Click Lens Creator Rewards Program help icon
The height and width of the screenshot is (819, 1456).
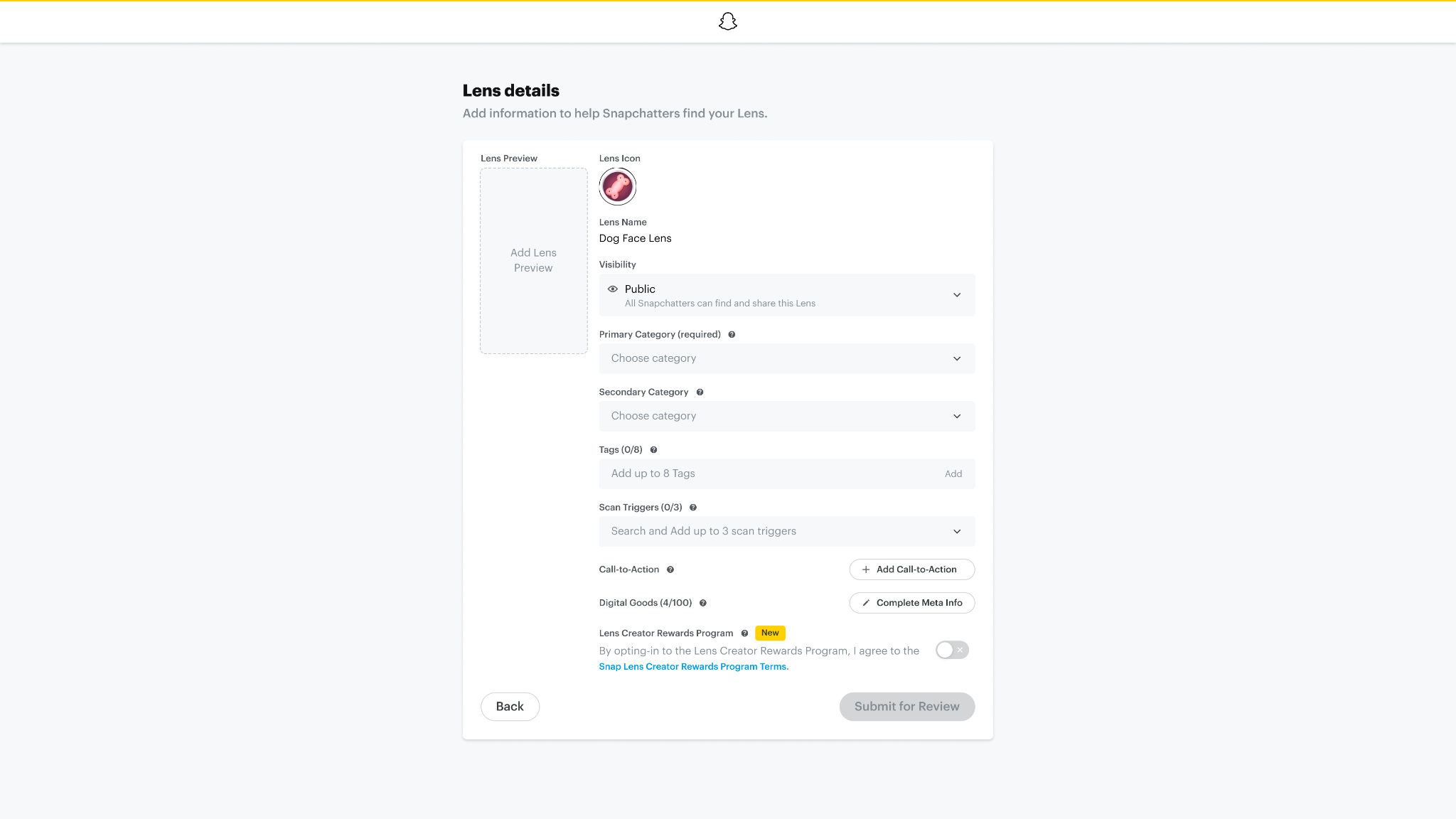point(744,633)
